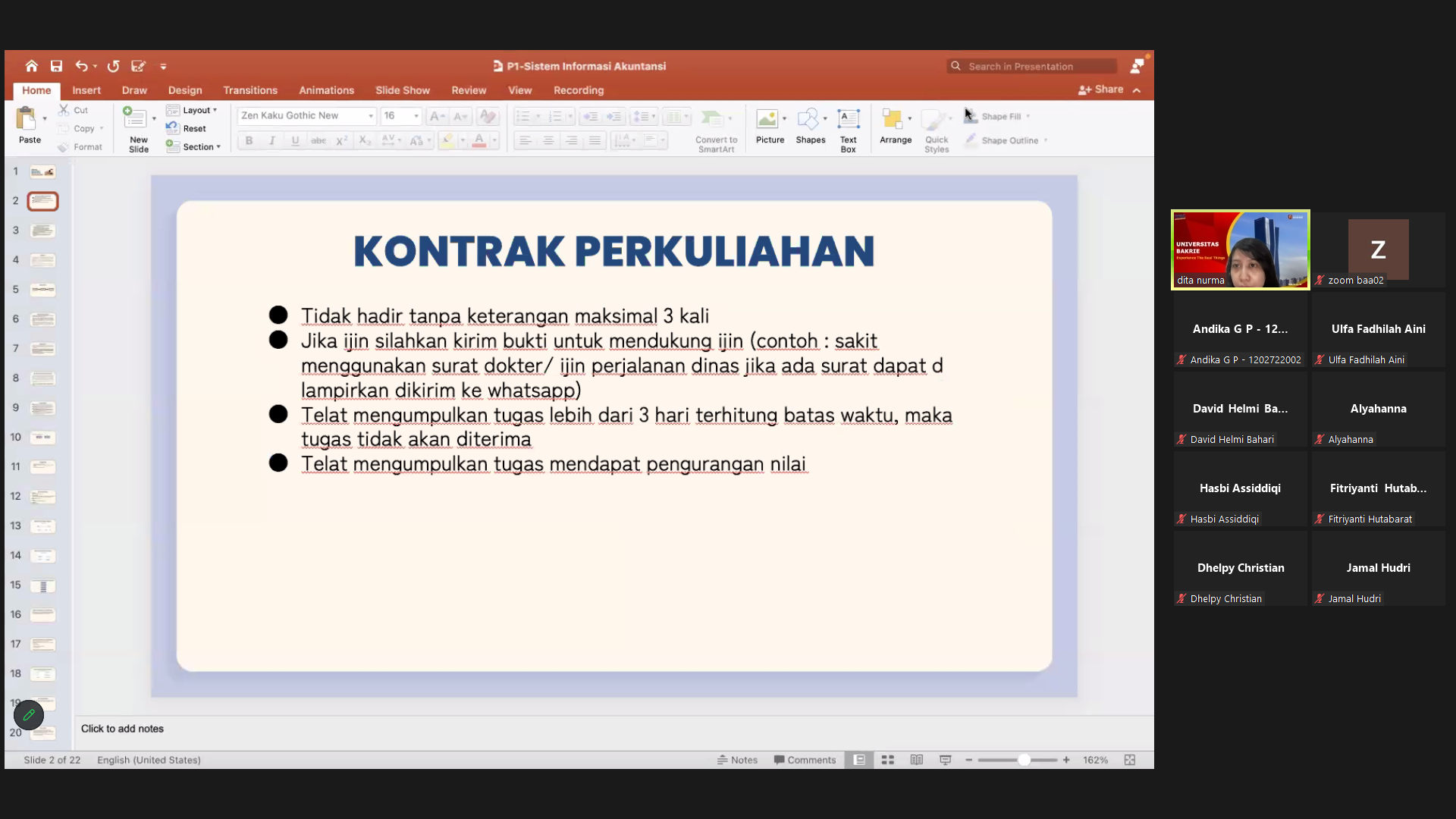Toggle Superscript formatting
This screenshot has height=819, width=1456.
point(342,140)
